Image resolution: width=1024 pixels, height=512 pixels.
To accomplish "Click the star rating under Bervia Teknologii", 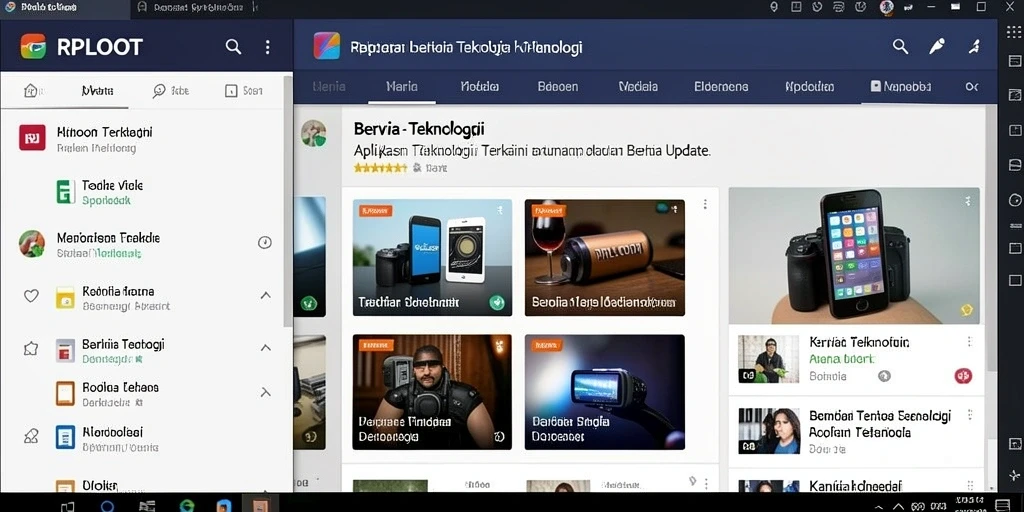I will (x=380, y=168).
